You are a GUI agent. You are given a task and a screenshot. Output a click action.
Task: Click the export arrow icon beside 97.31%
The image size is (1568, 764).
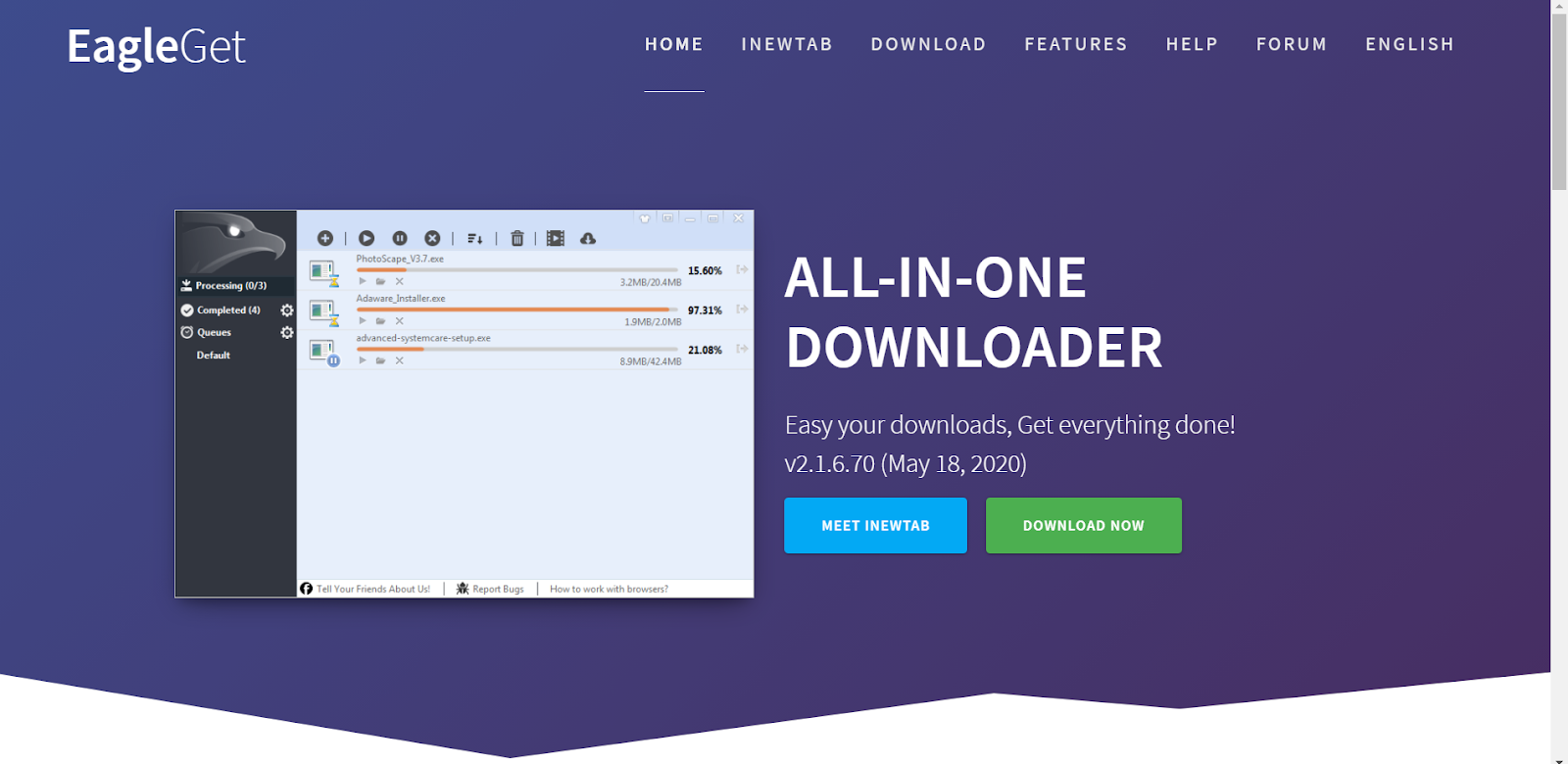pos(742,309)
